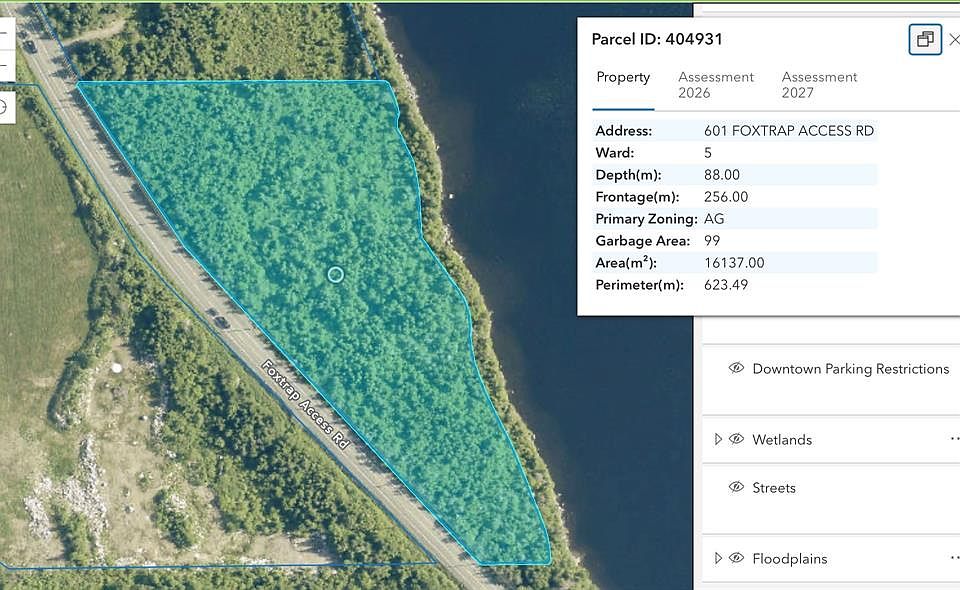The image size is (960, 590).
Task: Click the Streets layer name
Action: (774, 488)
